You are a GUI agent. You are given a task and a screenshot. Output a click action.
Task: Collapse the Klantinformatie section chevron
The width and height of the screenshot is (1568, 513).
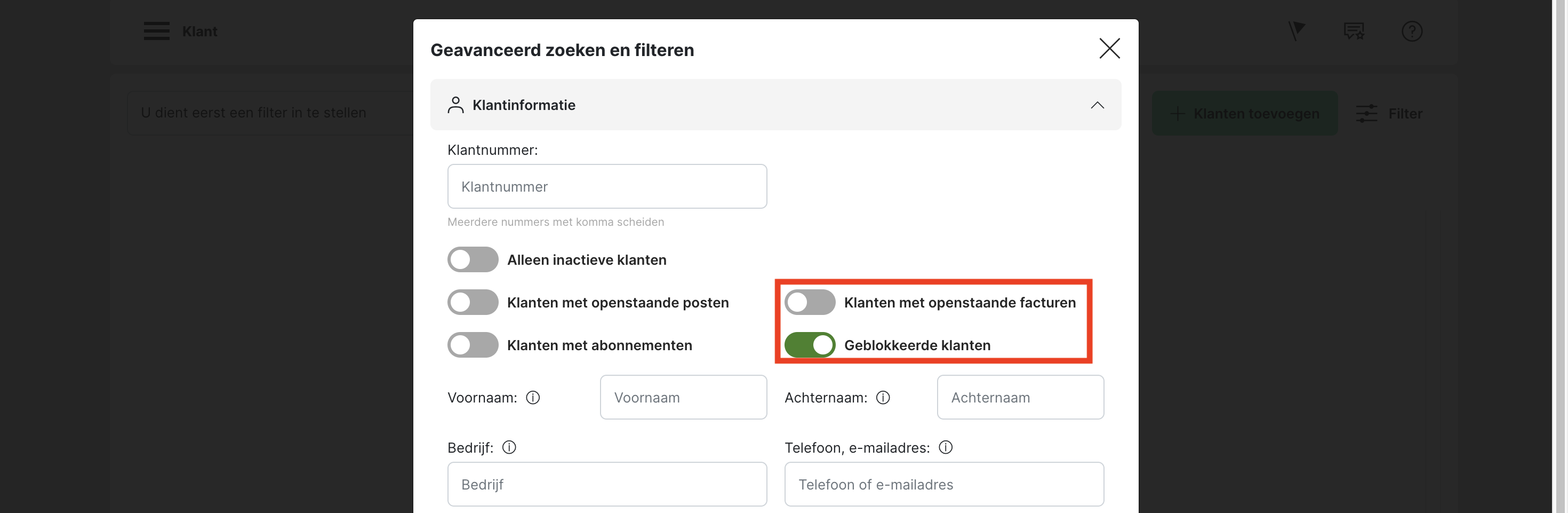(x=1097, y=105)
